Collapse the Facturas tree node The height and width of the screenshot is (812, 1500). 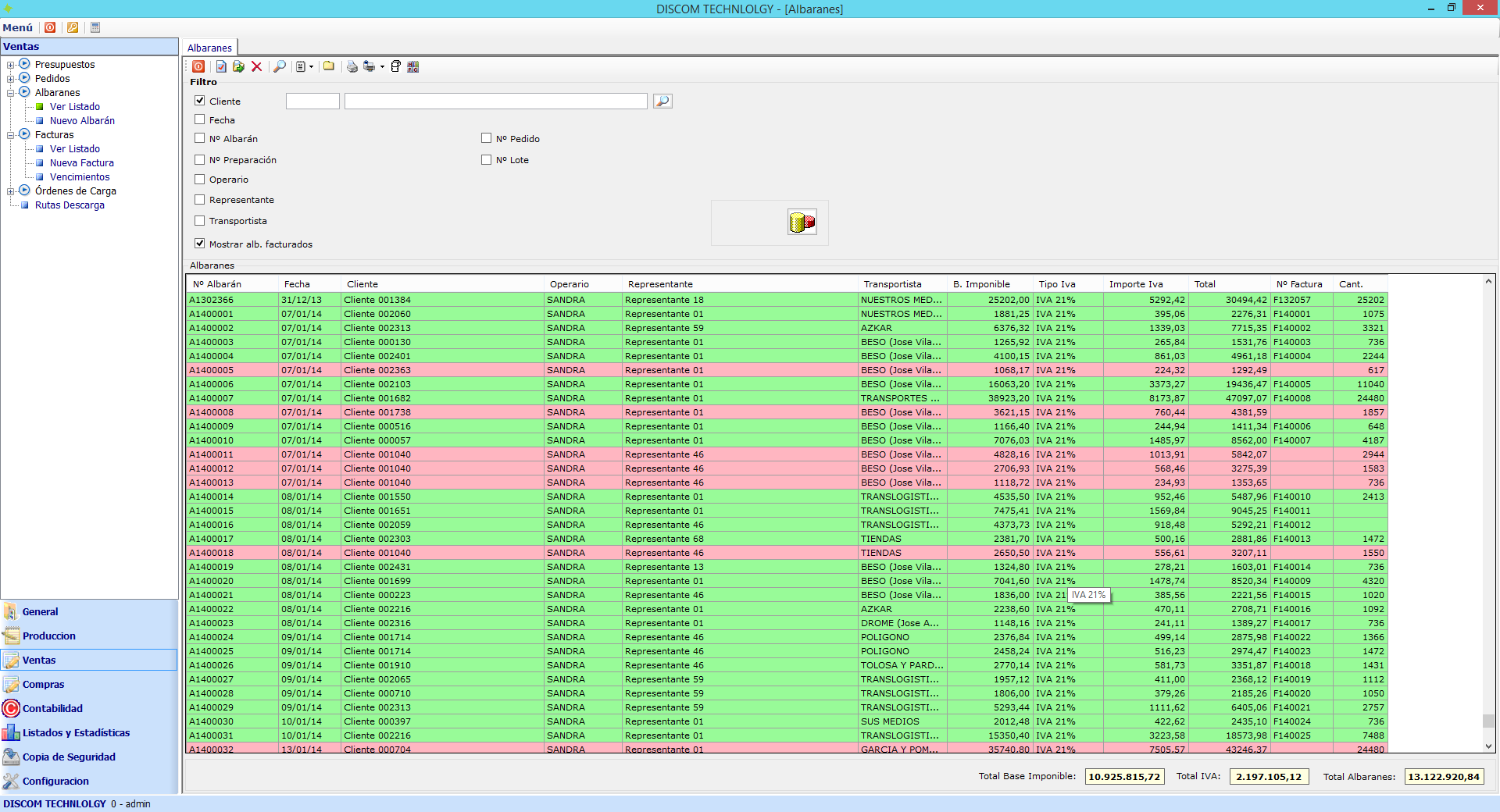(10, 135)
